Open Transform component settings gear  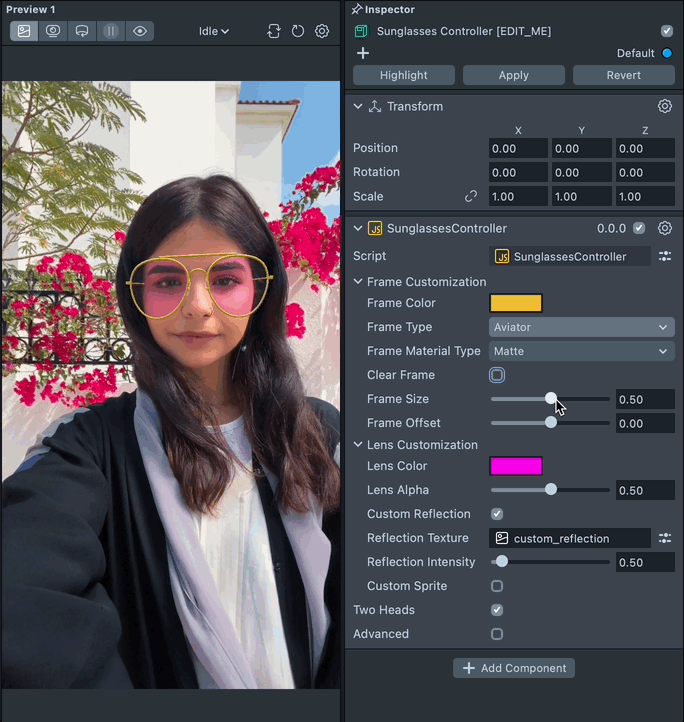664,106
